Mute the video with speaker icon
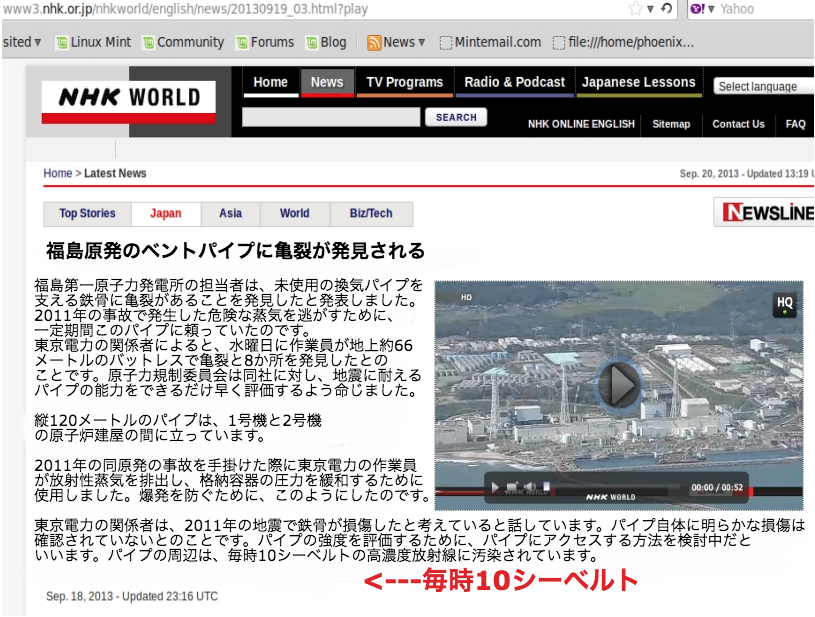This screenshot has height=617, width=815. tap(529, 487)
